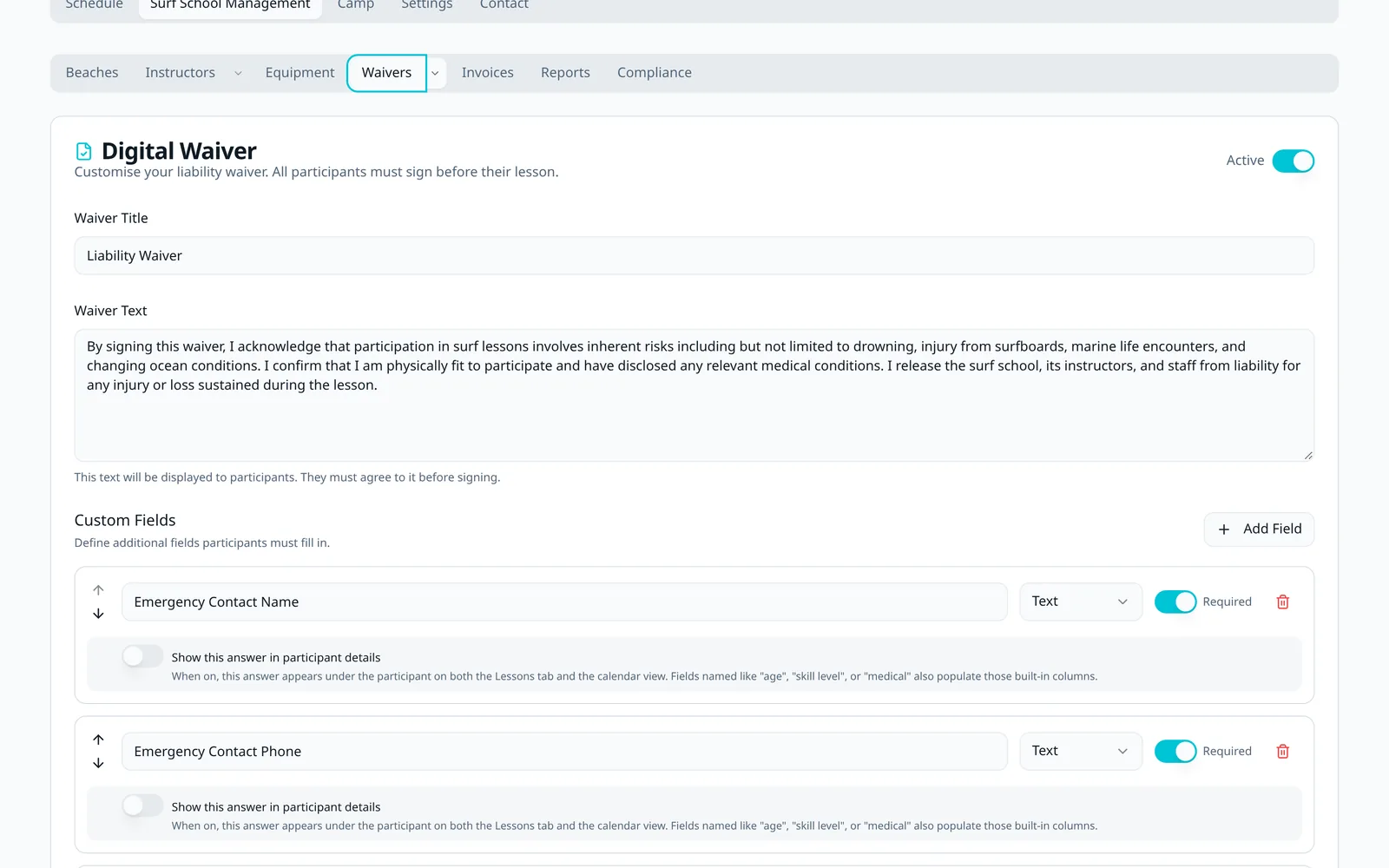Switch to the Compliance tab

[655, 73]
